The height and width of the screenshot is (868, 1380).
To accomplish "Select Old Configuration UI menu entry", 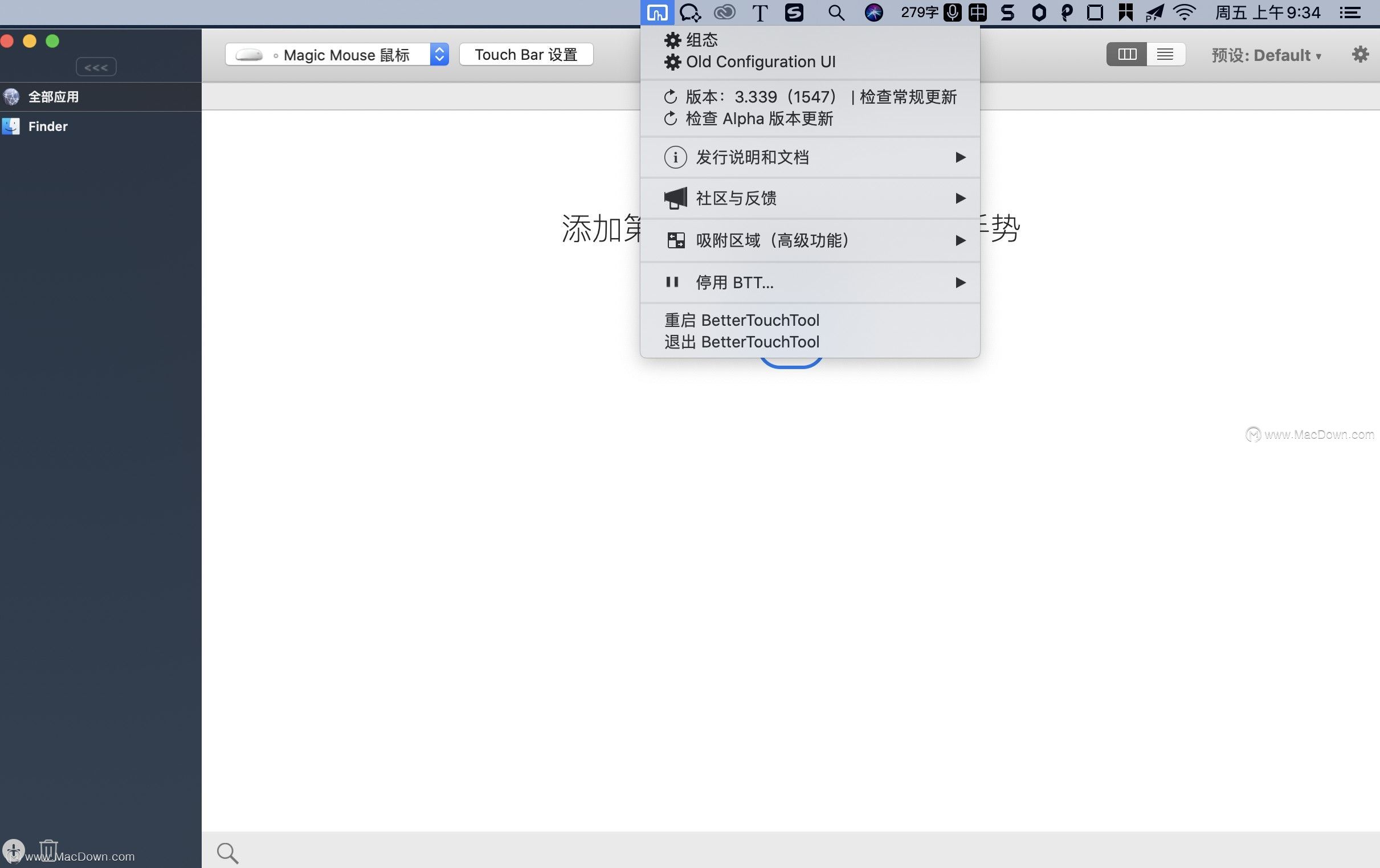I will pyautogui.click(x=810, y=62).
